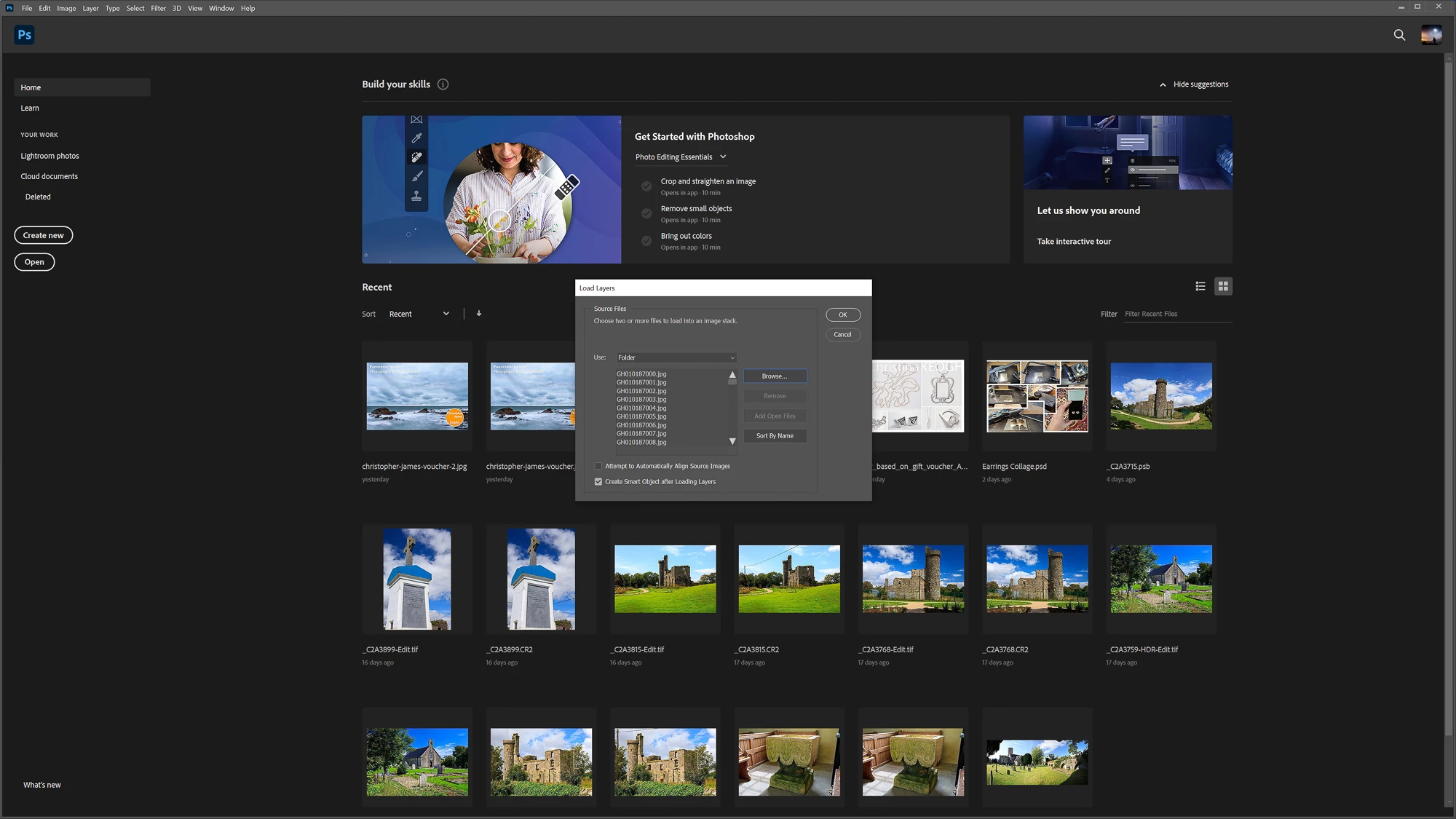Screen dimensions: 1456x819
Task: Click the user profile avatar
Action: coord(1431,35)
